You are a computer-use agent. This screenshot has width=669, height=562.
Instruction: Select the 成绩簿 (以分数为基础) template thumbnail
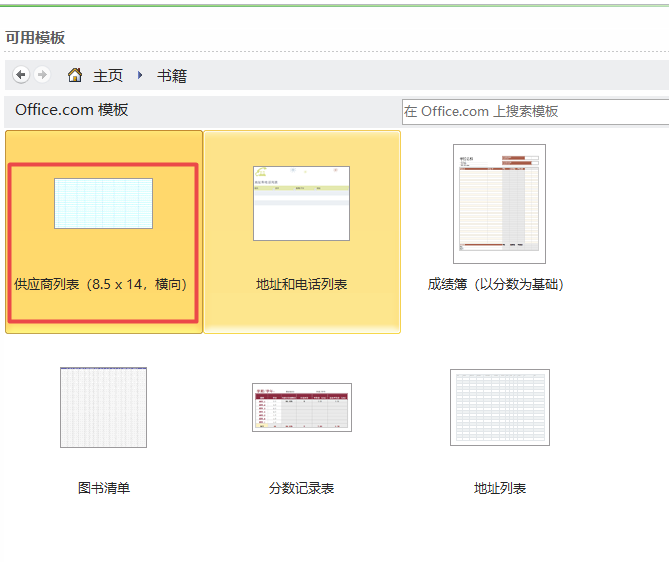click(499, 204)
